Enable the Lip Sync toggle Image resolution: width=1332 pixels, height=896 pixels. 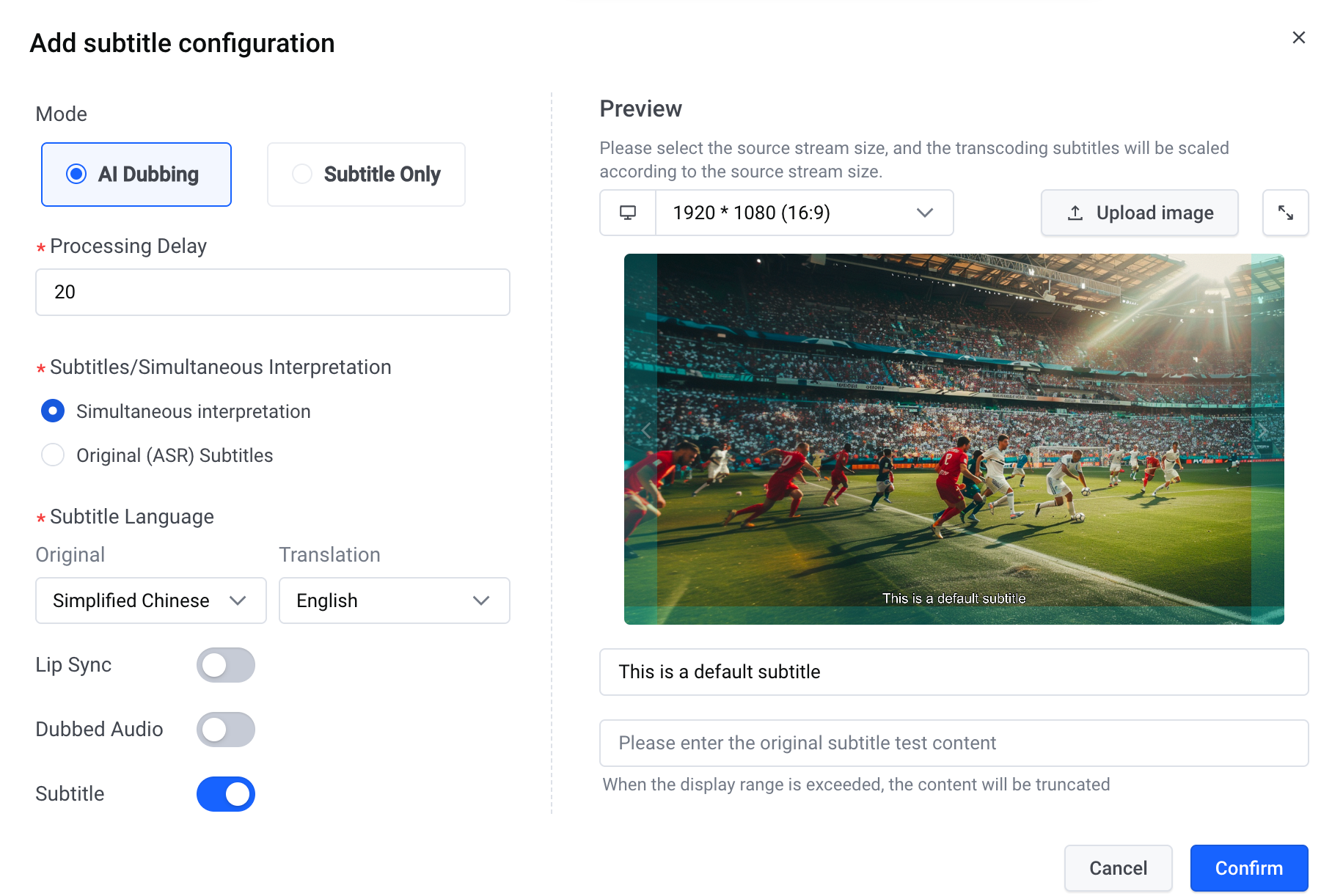click(x=226, y=665)
